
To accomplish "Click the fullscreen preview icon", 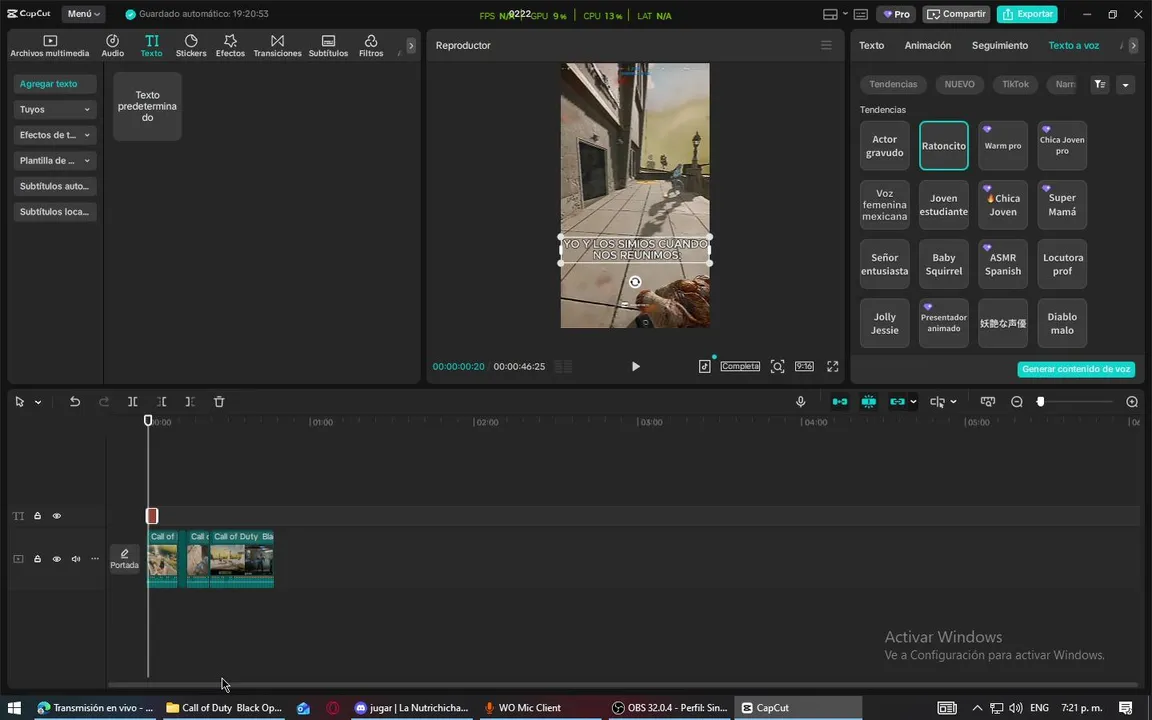I will click(832, 366).
